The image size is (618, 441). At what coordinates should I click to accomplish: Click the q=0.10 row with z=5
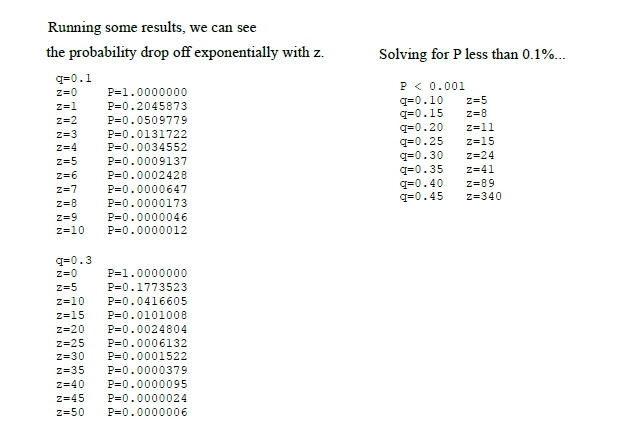pos(443,100)
